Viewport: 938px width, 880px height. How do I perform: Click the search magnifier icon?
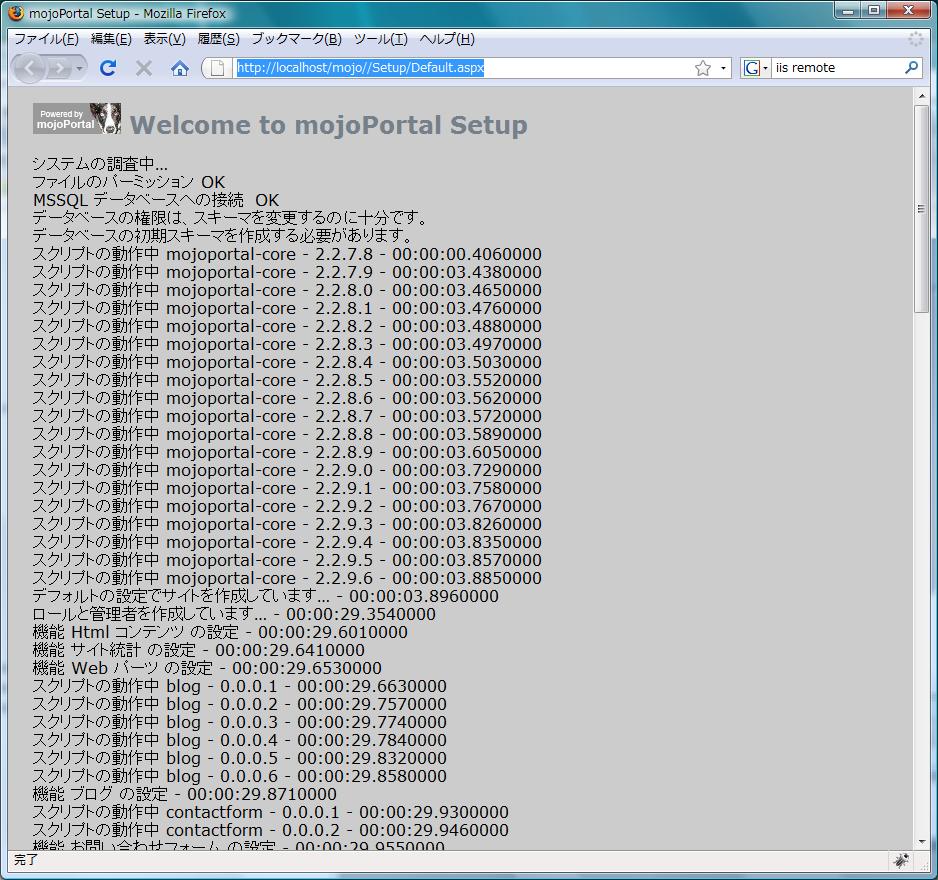click(911, 68)
